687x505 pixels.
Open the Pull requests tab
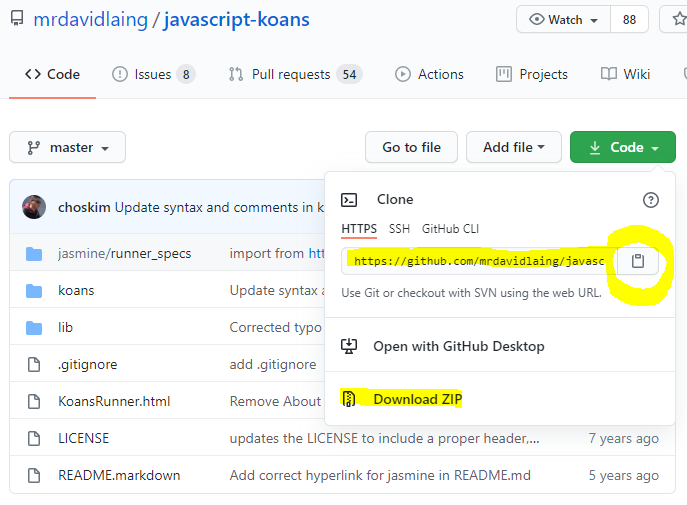pos(295,74)
